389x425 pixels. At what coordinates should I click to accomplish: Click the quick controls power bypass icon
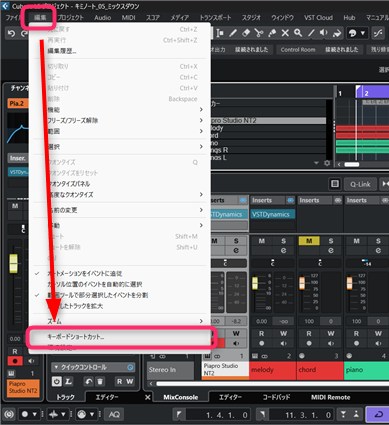pyautogui.click(x=57, y=381)
